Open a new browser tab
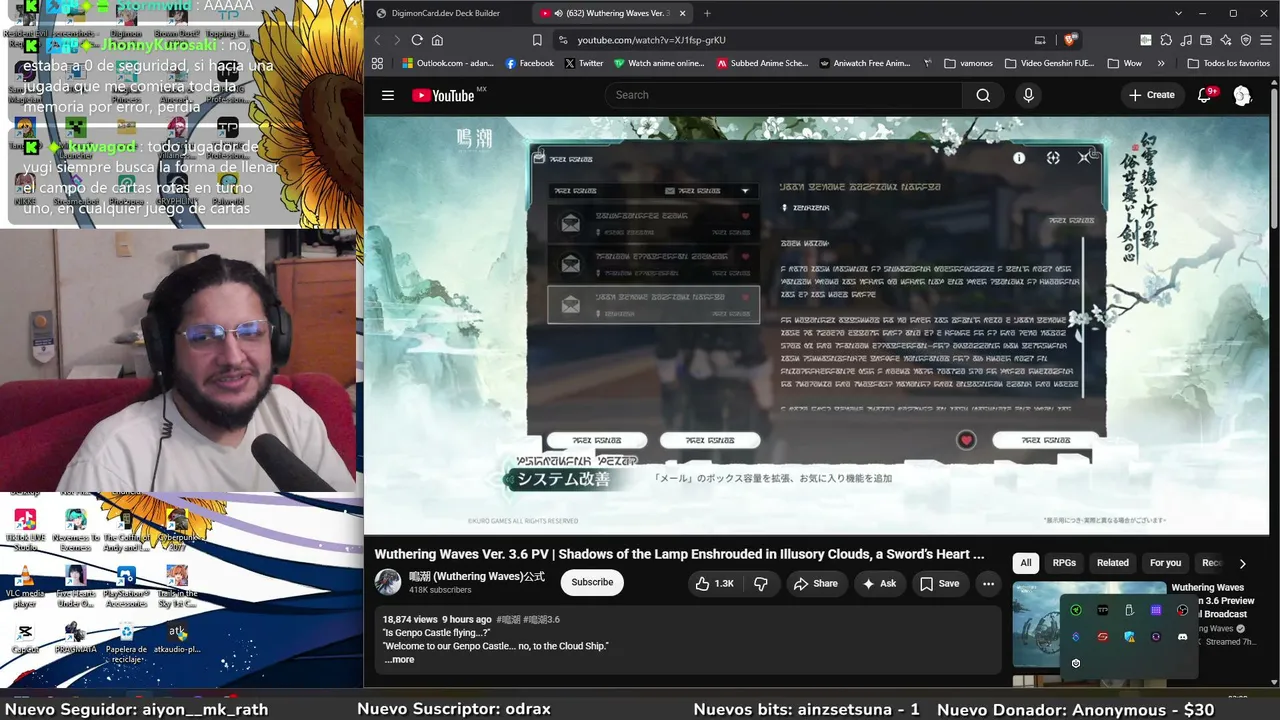 coord(707,13)
